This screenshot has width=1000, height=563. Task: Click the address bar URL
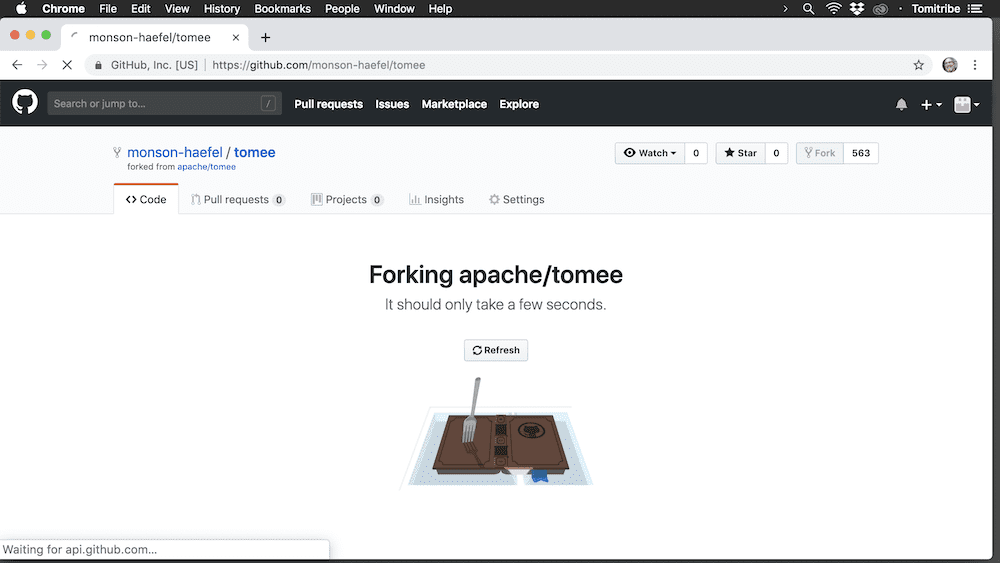click(319, 65)
